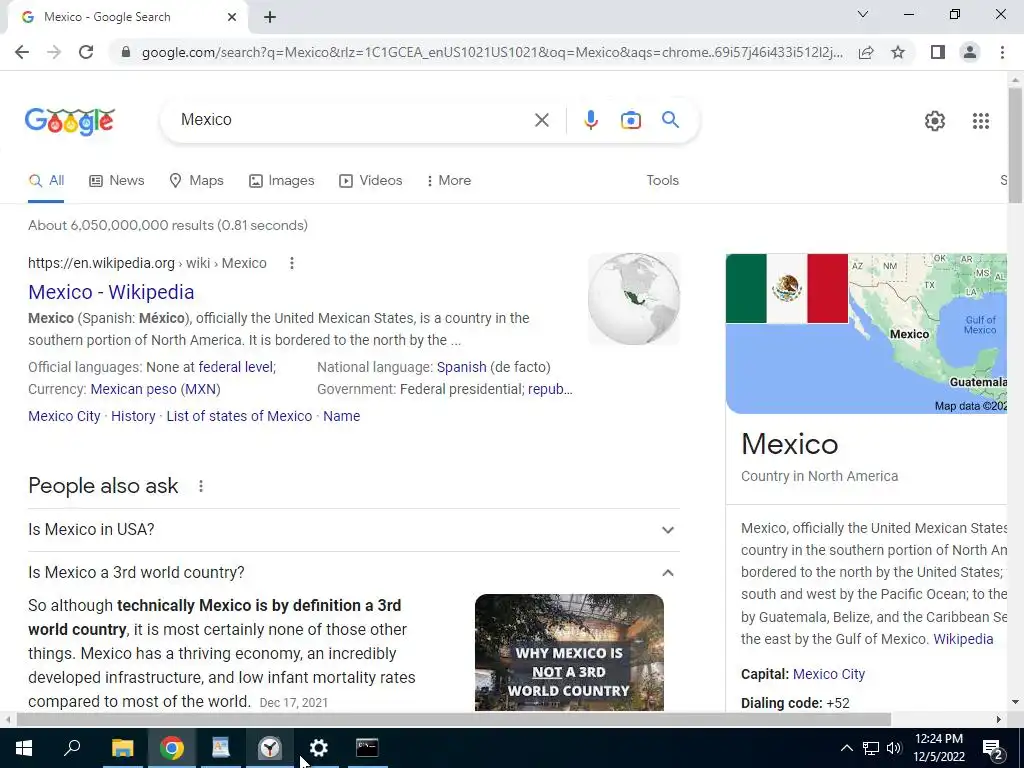Follow the Spanish language link
This screenshot has height=768, width=1024.
[462, 367]
